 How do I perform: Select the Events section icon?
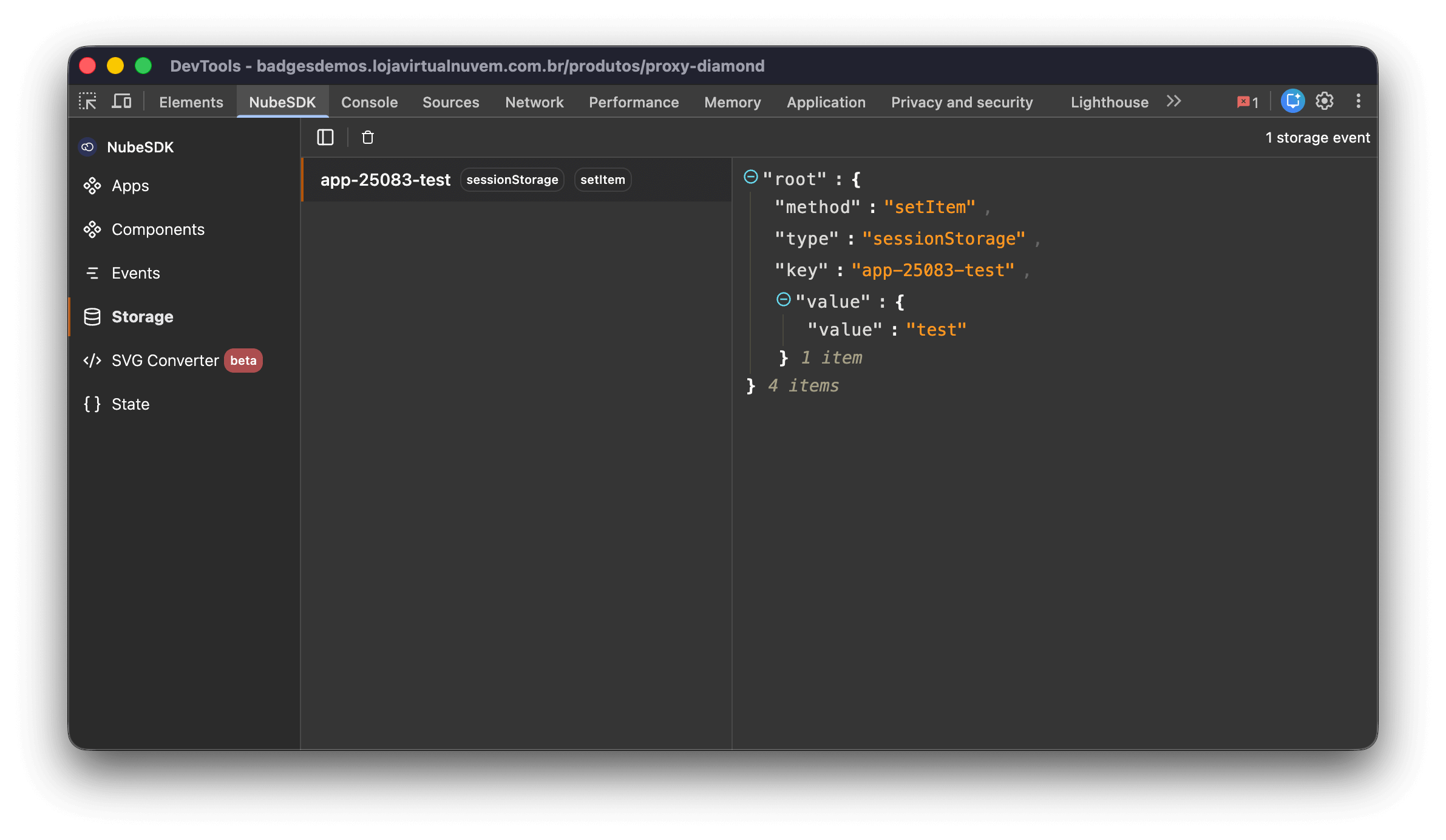pos(92,273)
